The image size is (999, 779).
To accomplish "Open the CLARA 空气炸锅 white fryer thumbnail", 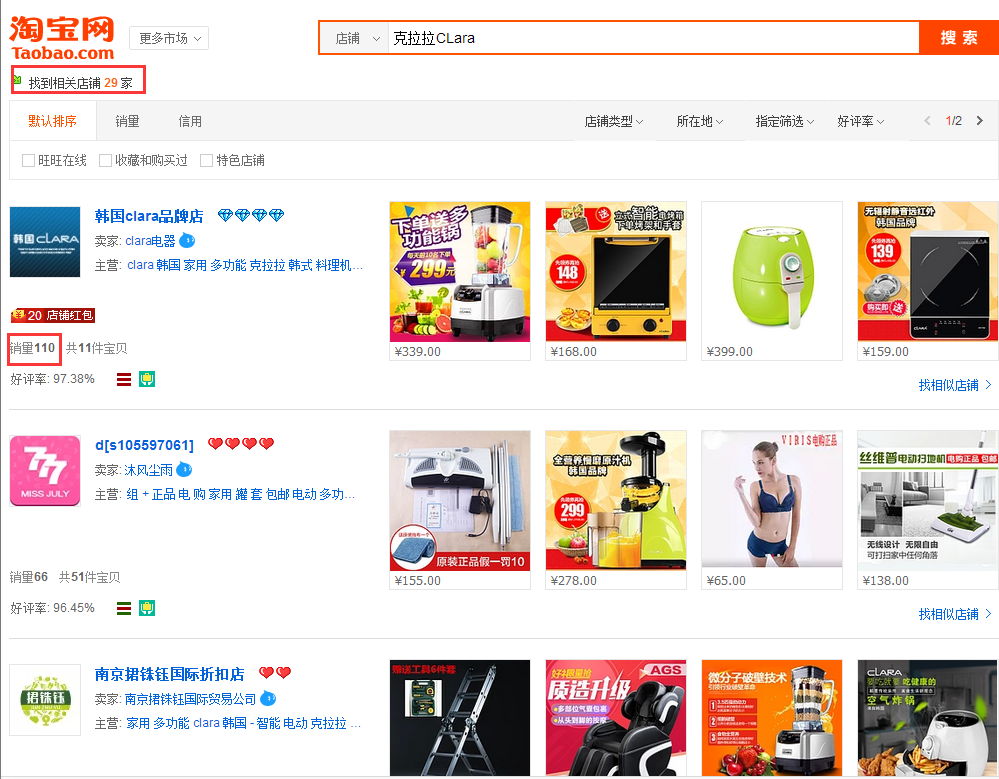I will pyautogui.click(x=928, y=718).
